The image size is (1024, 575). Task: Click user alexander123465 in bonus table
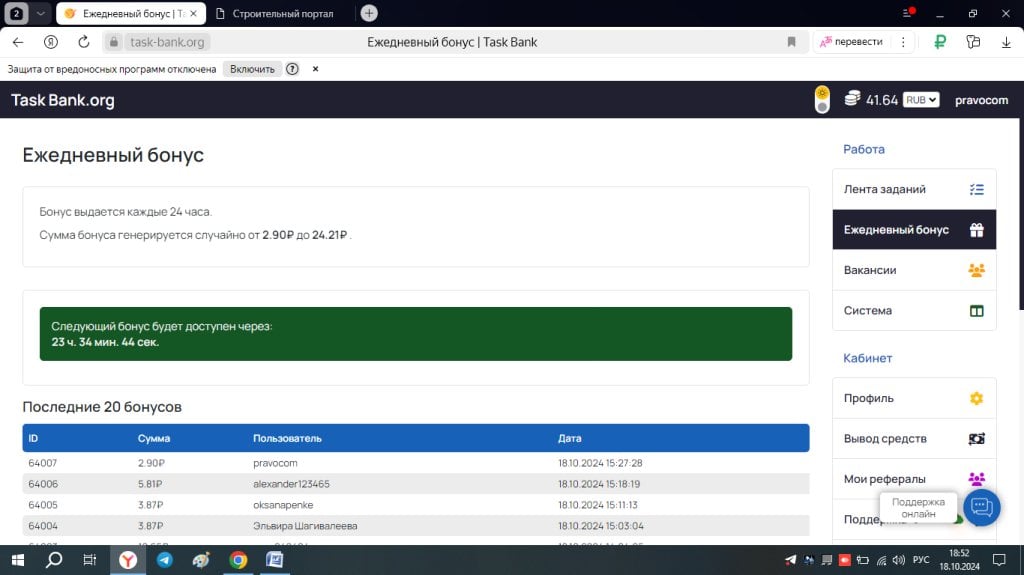tap(291, 484)
